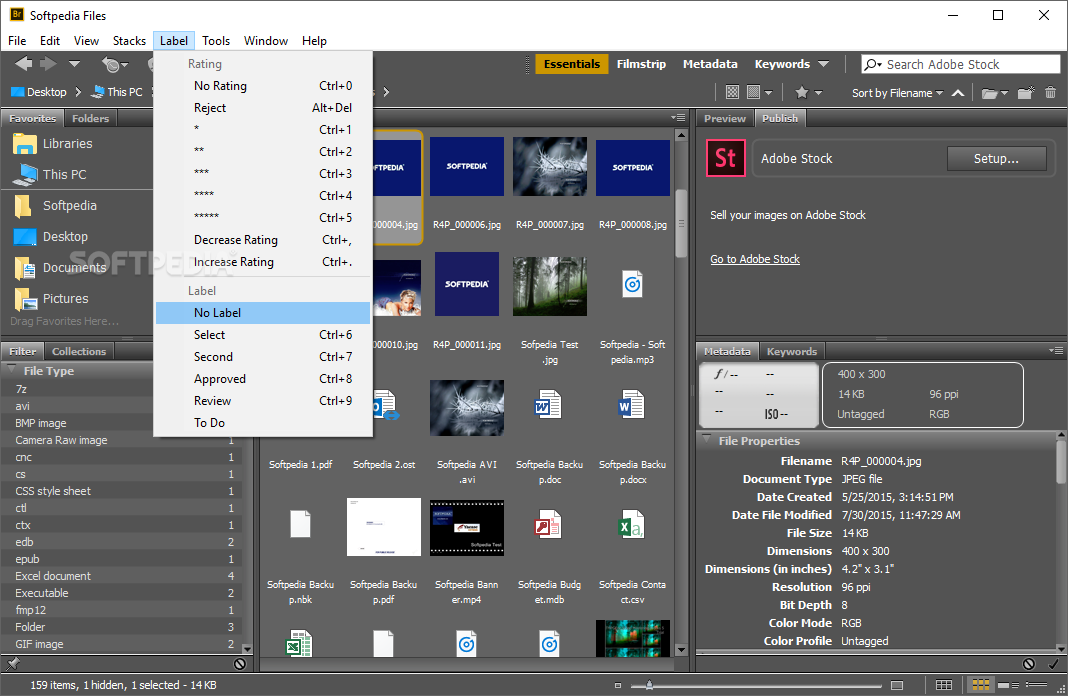Expand the workspace switcher dropdown arrow
The height and width of the screenshot is (696, 1068).
823,64
